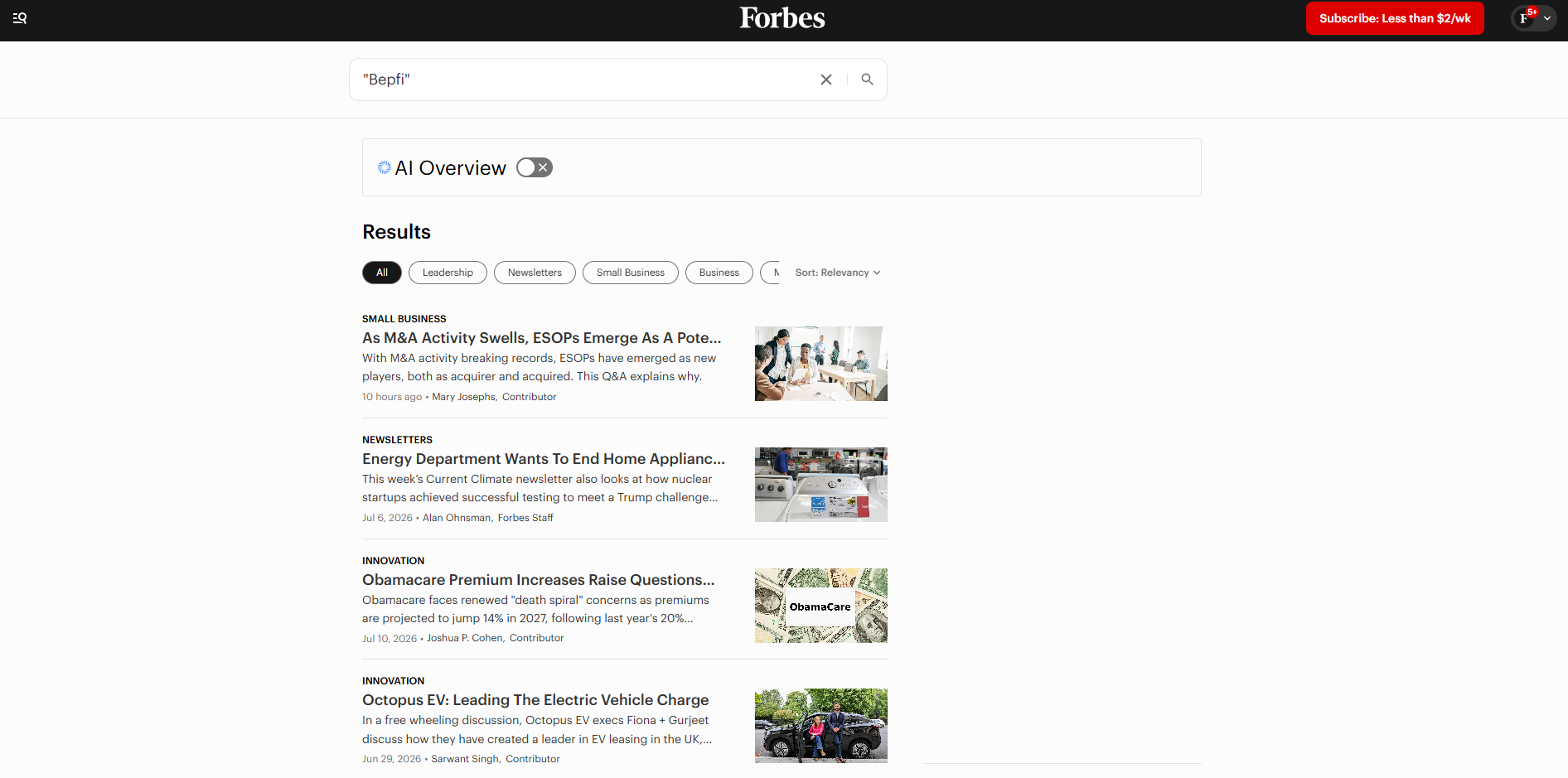Select the partially hidden filter tab after Business

tap(771, 273)
